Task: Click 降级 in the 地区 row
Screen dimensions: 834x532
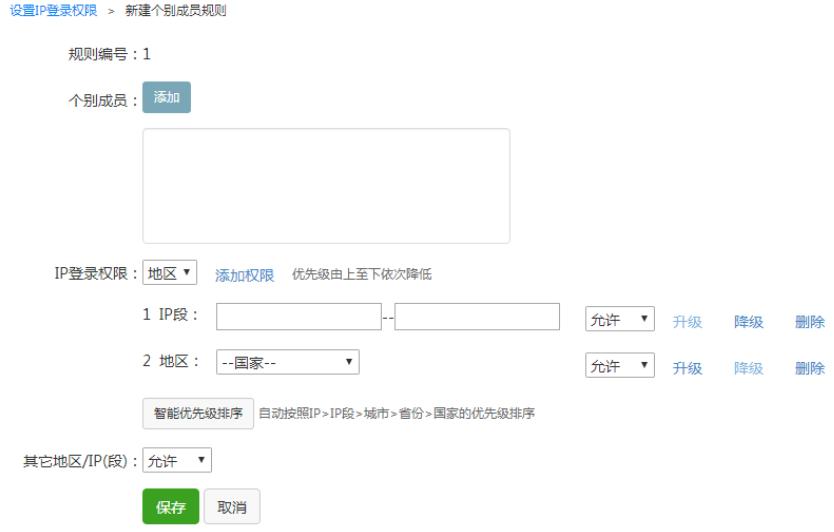Action: click(748, 368)
